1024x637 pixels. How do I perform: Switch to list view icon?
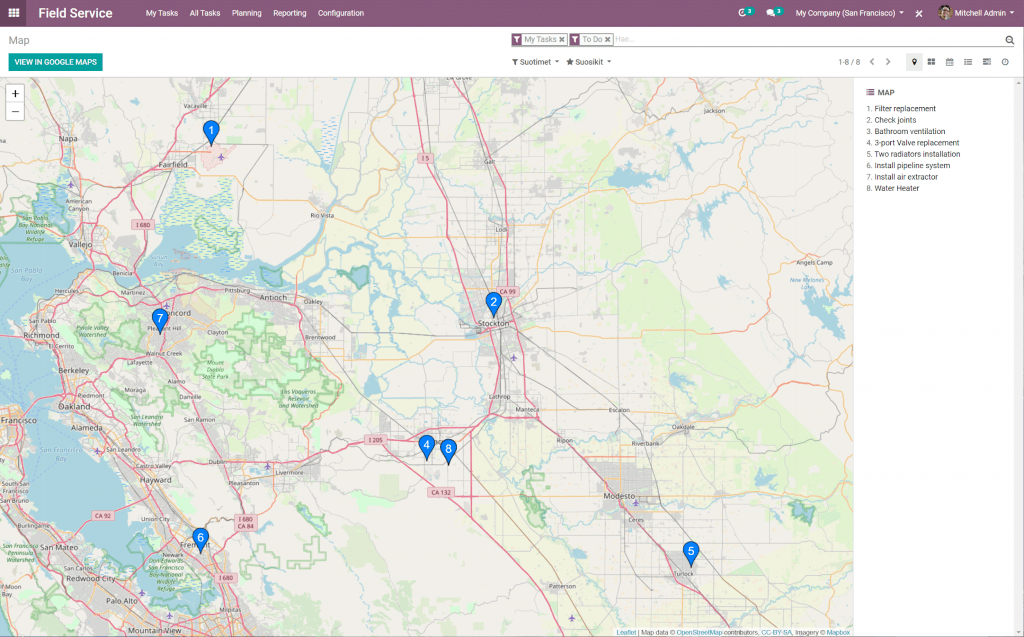[x=968, y=62]
